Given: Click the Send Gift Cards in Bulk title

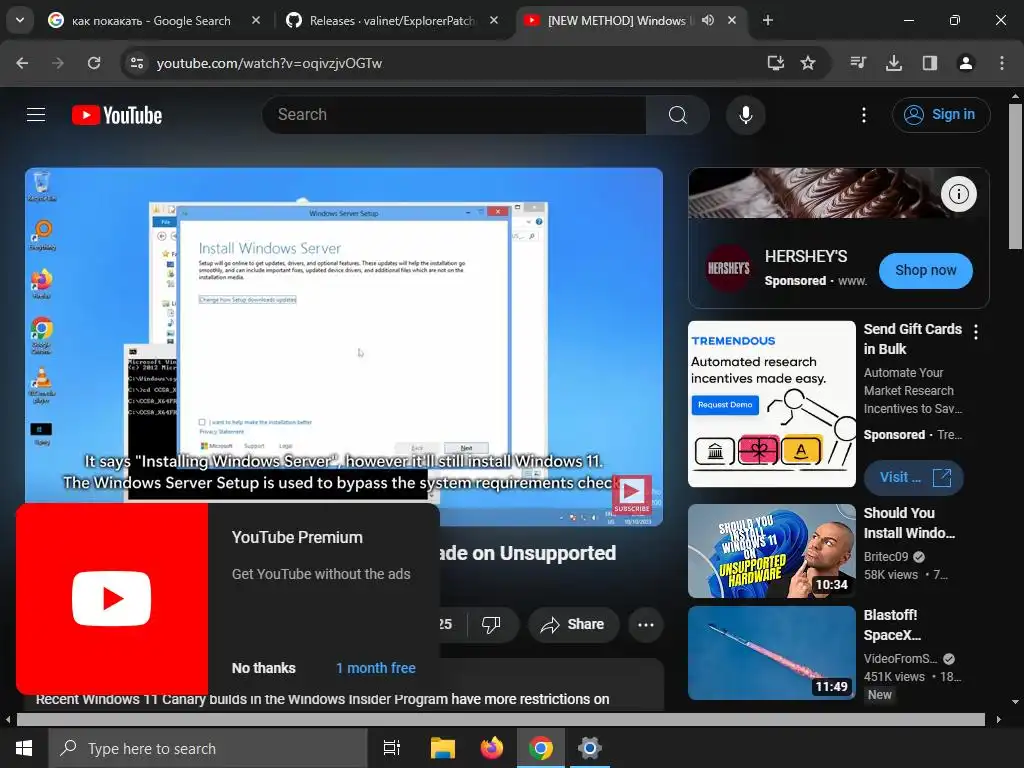Looking at the screenshot, I should 912,339.
